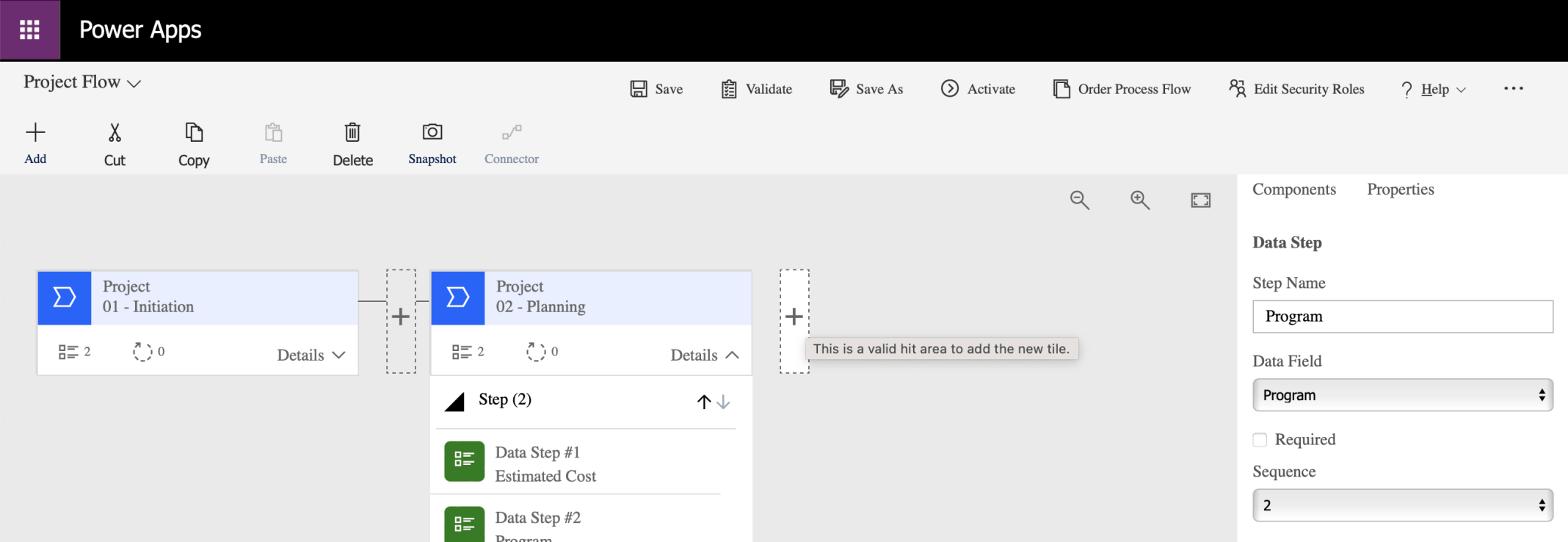The height and width of the screenshot is (542, 1568).
Task: Click the Validate button
Action: click(757, 89)
